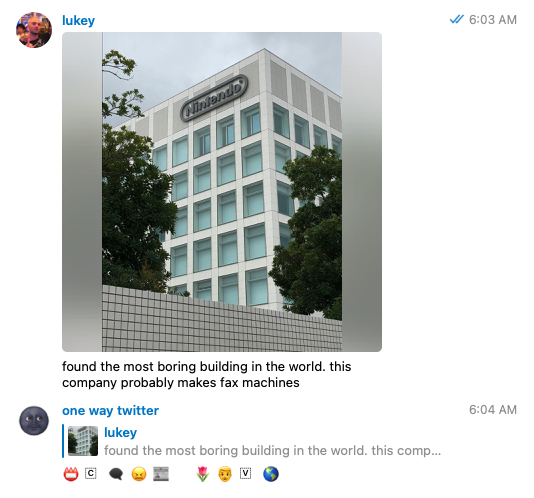Click the red calendar emoji
This screenshot has height=498, width=534.
(x=71, y=474)
